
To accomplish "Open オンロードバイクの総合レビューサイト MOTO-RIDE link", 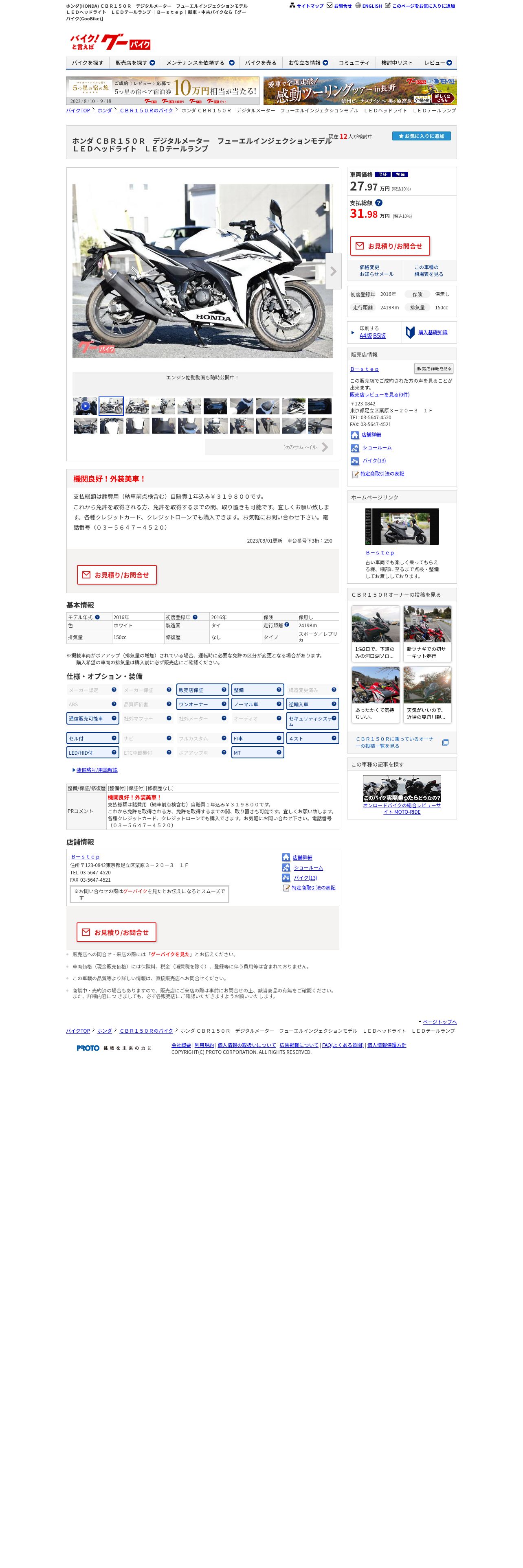I will pos(402,808).
